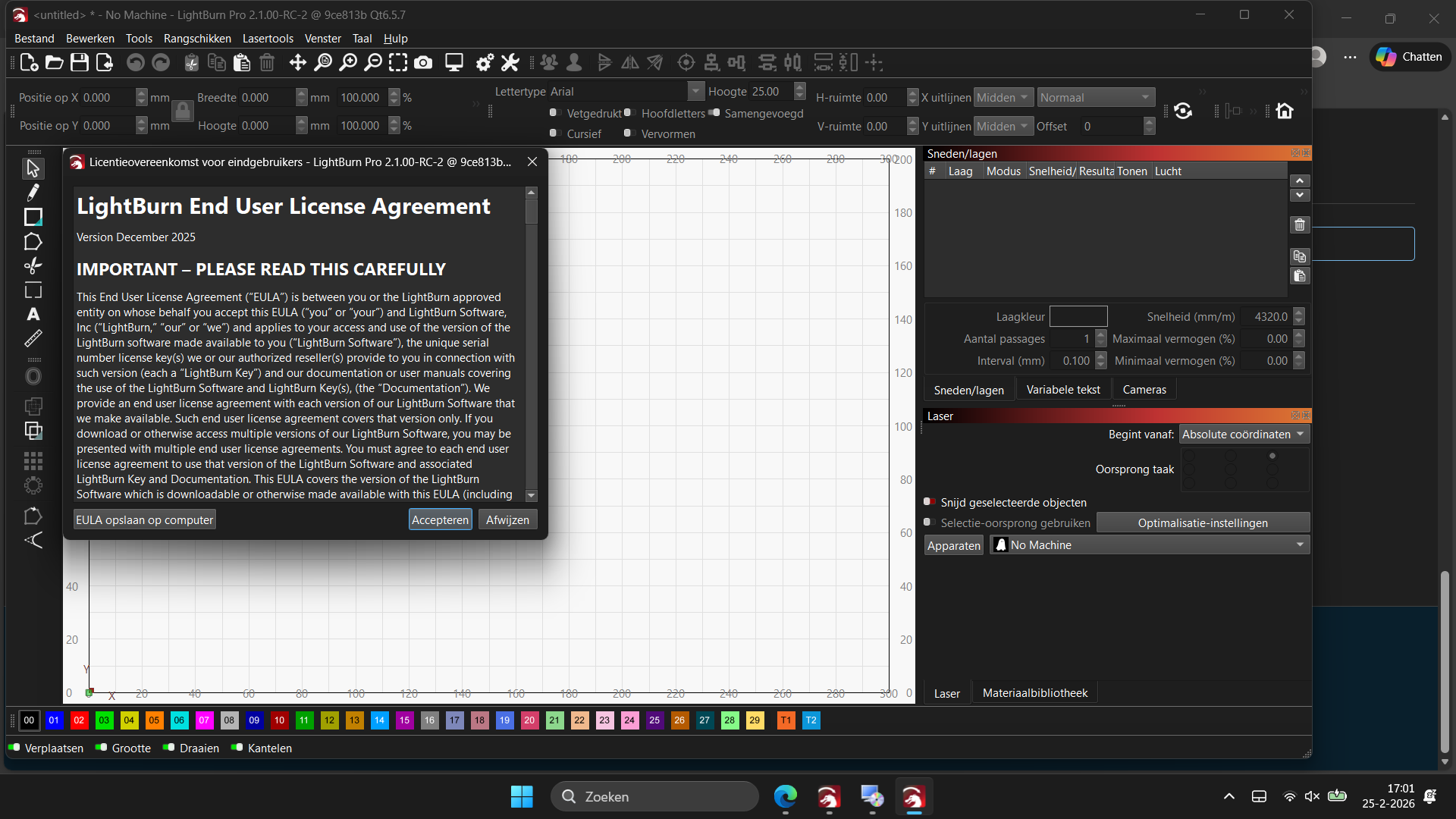Click the Afwijzen button
Image resolution: width=1456 pixels, height=819 pixels.
(507, 519)
